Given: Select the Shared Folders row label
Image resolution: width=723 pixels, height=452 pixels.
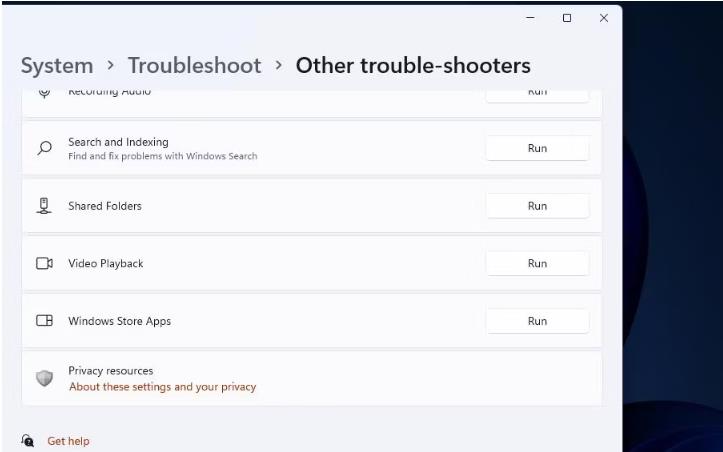Looking at the screenshot, I should point(105,206).
